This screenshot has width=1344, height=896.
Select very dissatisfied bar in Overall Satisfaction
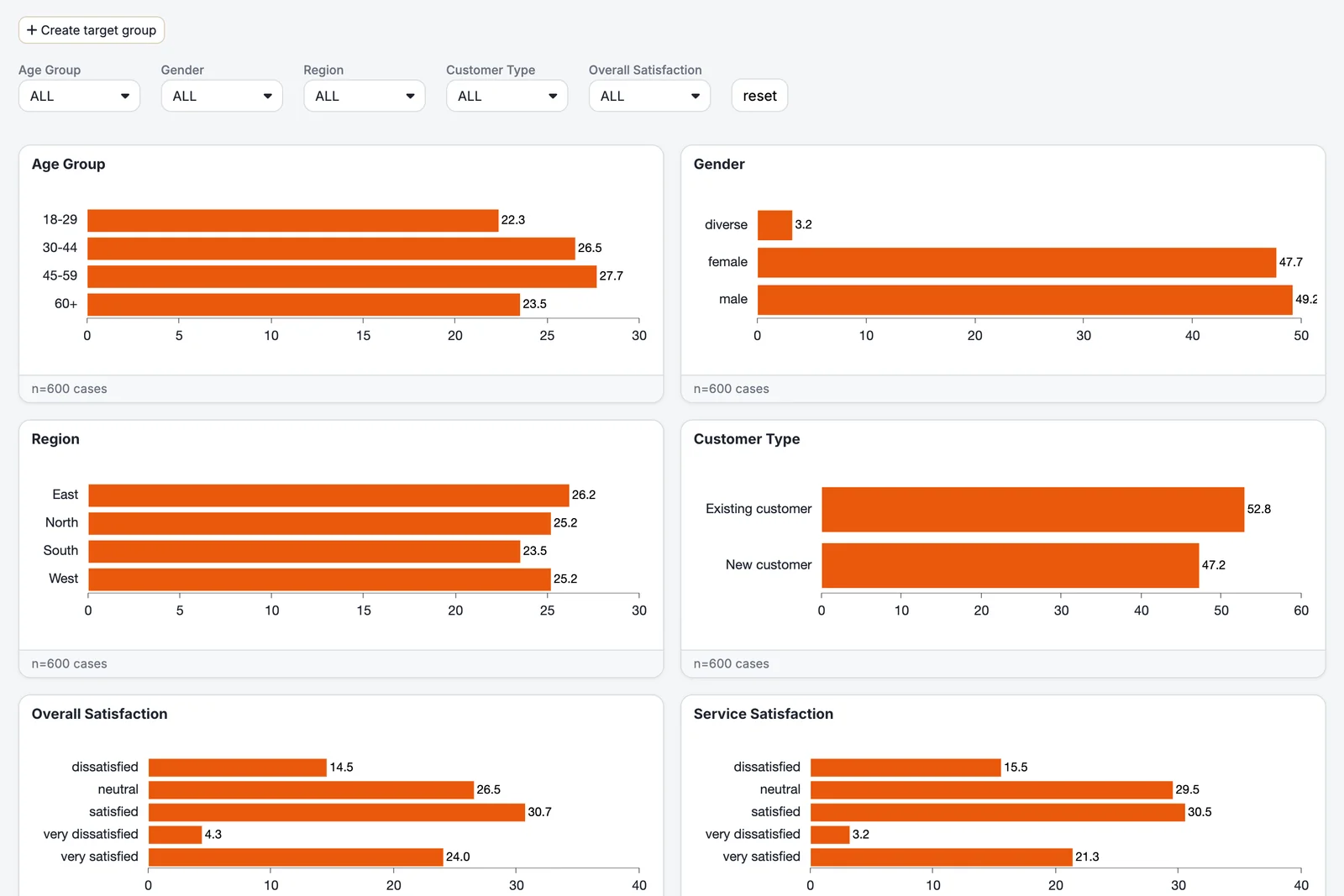pyautogui.click(x=175, y=835)
